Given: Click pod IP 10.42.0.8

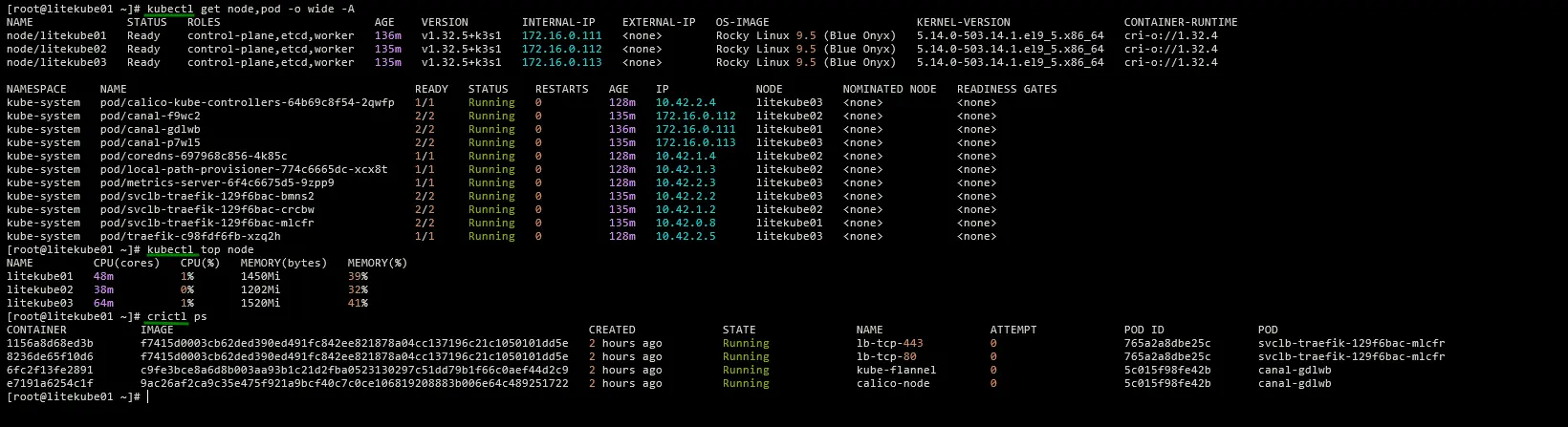Looking at the screenshot, I should point(686,223).
